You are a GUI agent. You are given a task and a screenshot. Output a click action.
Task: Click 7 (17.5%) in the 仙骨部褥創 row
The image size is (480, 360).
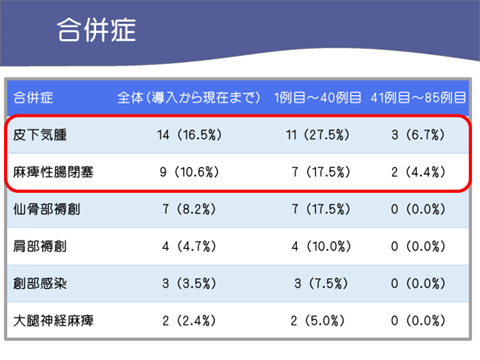coord(321,209)
